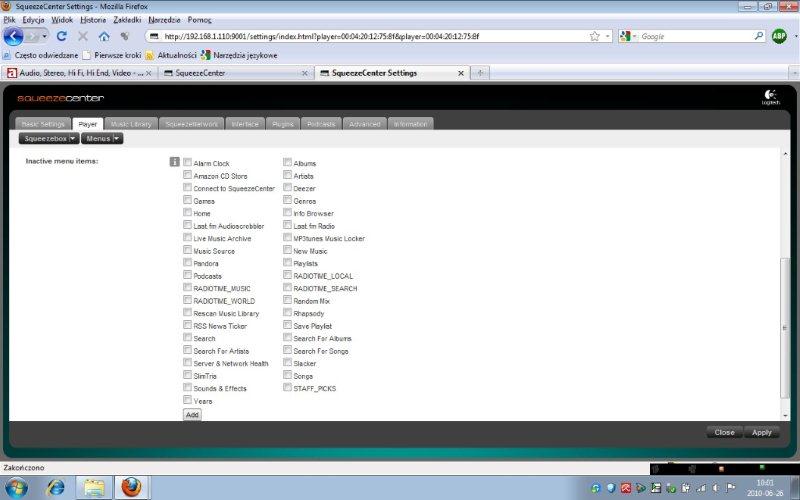Image resolution: width=800 pixels, height=500 pixels.
Task: Select the Years checkbox
Action: 187,400
